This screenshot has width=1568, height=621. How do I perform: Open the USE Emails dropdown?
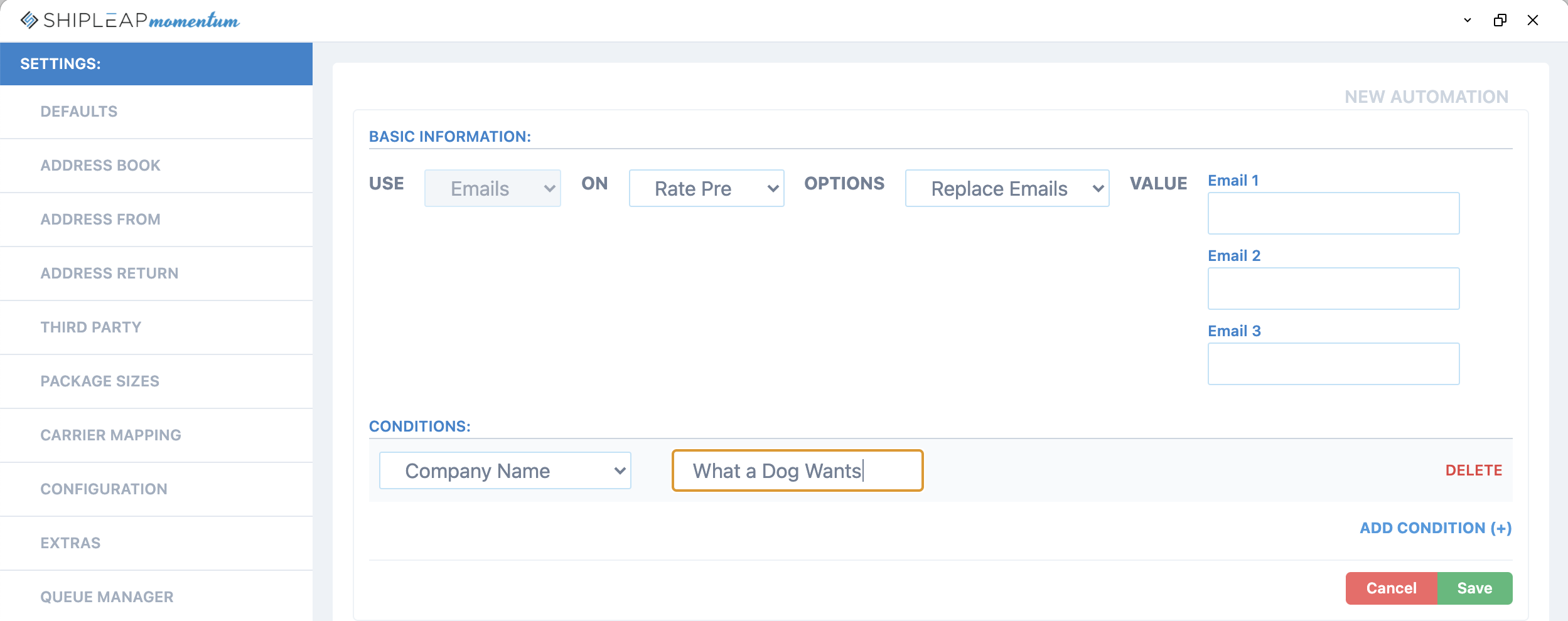pos(493,188)
